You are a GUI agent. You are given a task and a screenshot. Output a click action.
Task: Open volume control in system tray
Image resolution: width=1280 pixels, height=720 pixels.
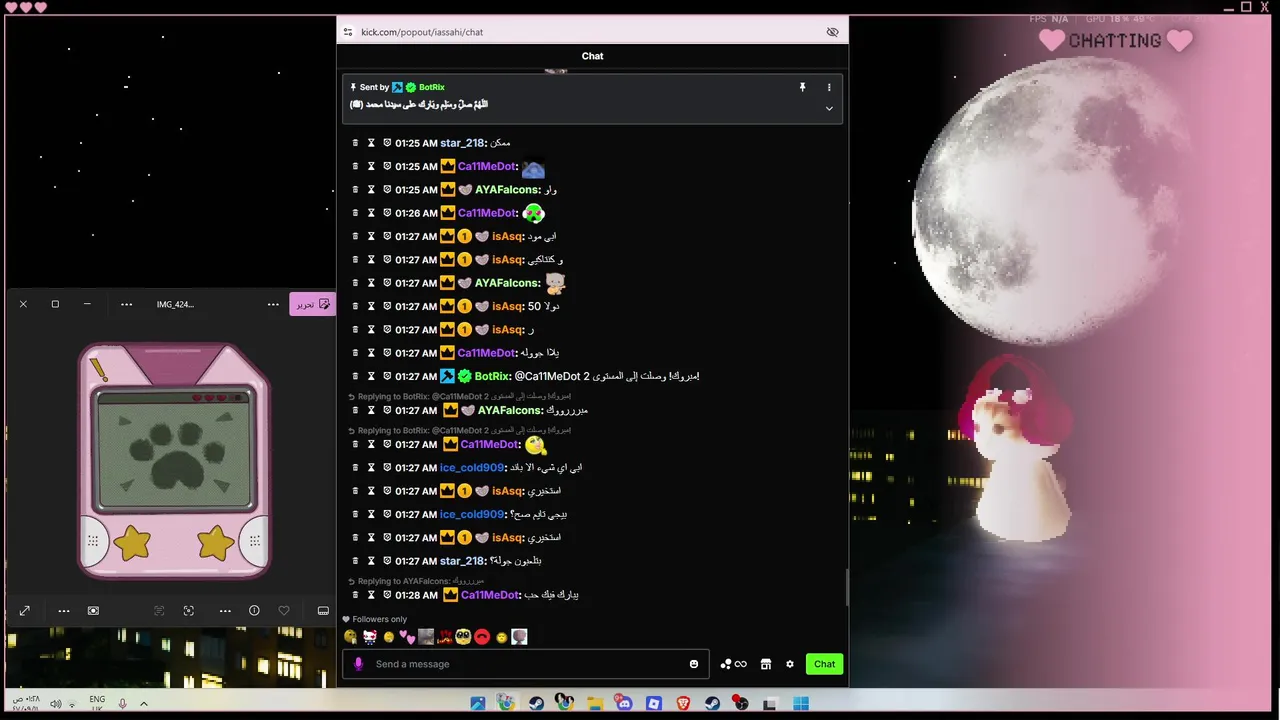tap(56, 704)
